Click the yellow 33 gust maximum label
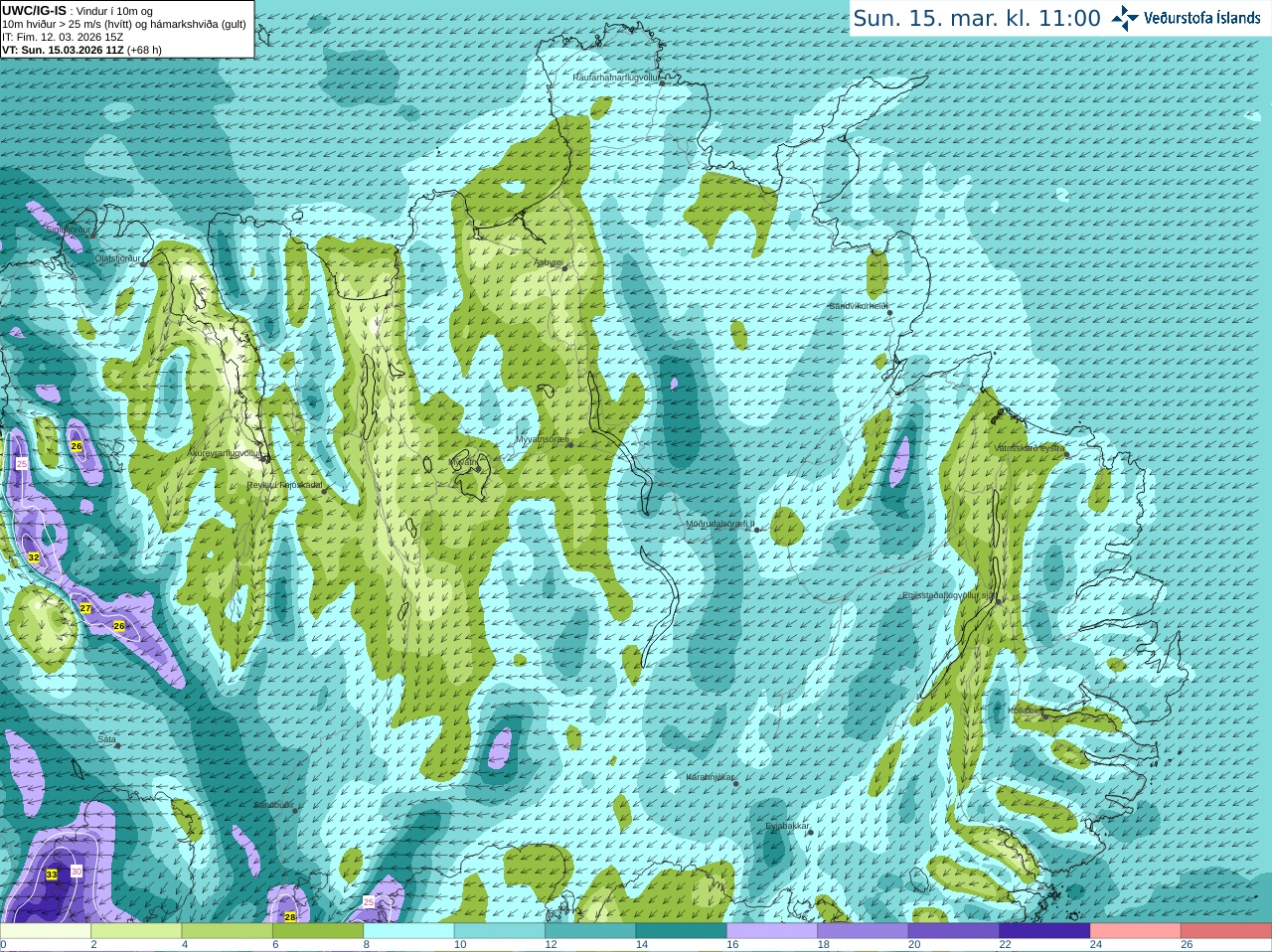 click(52, 873)
